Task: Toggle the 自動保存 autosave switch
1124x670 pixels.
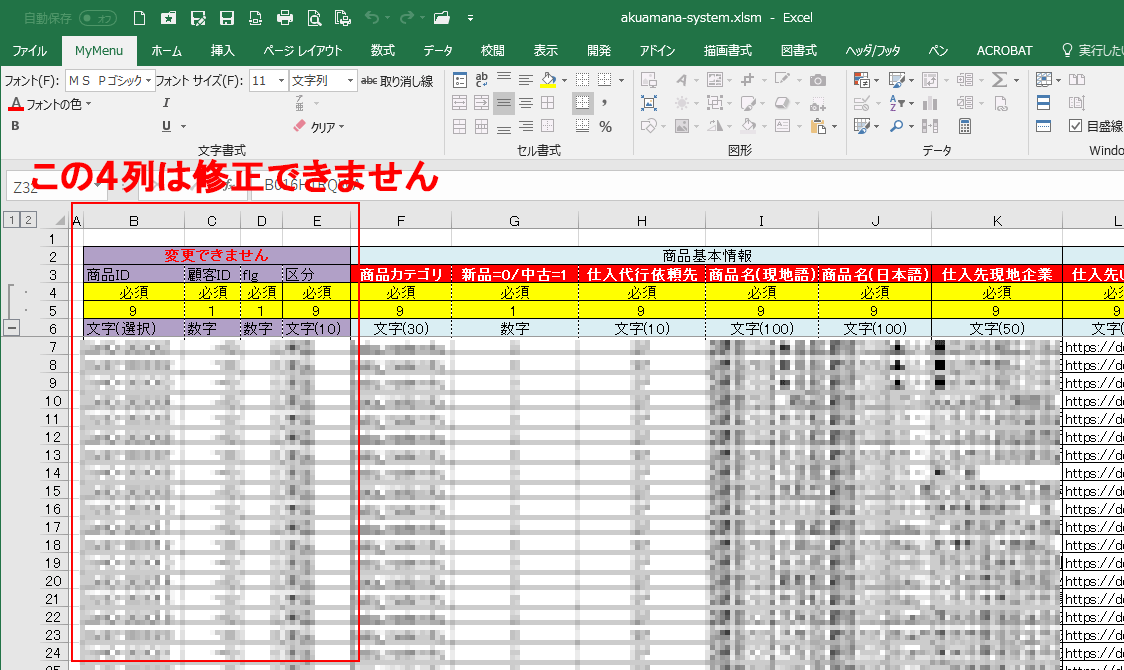Action: 97,18
